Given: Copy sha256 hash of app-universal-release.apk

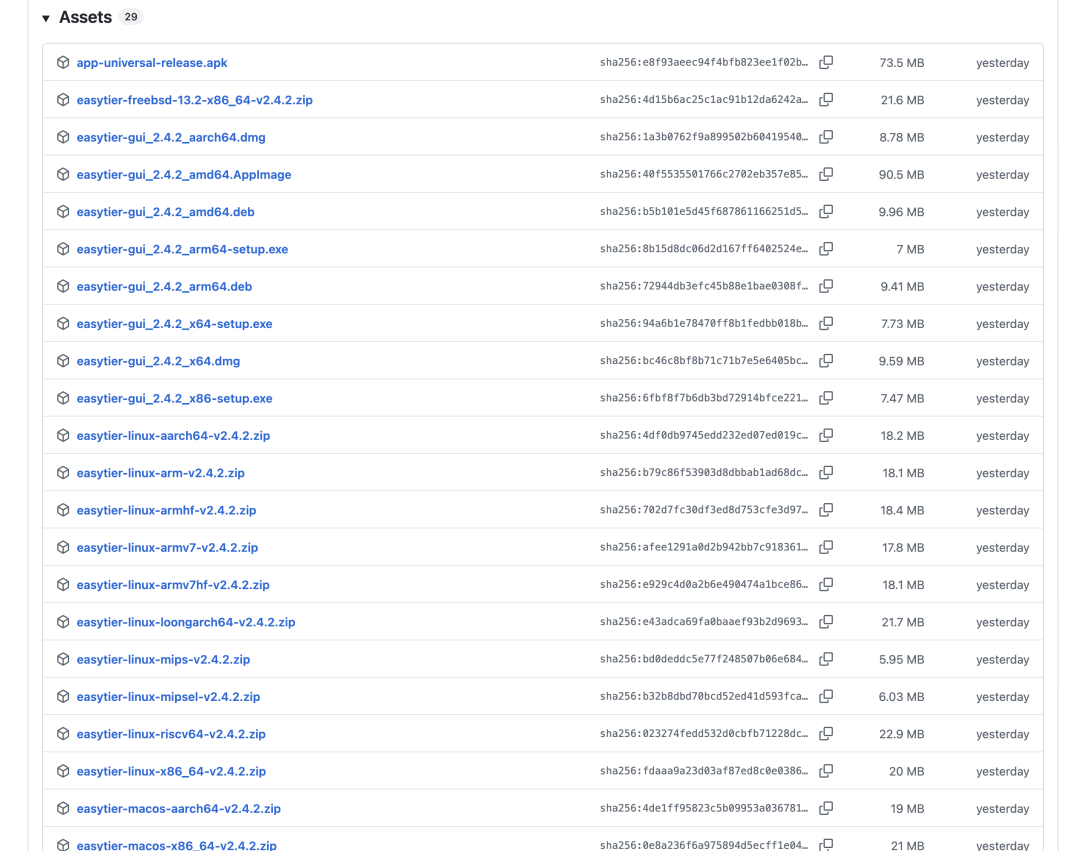Looking at the screenshot, I should point(826,62).
